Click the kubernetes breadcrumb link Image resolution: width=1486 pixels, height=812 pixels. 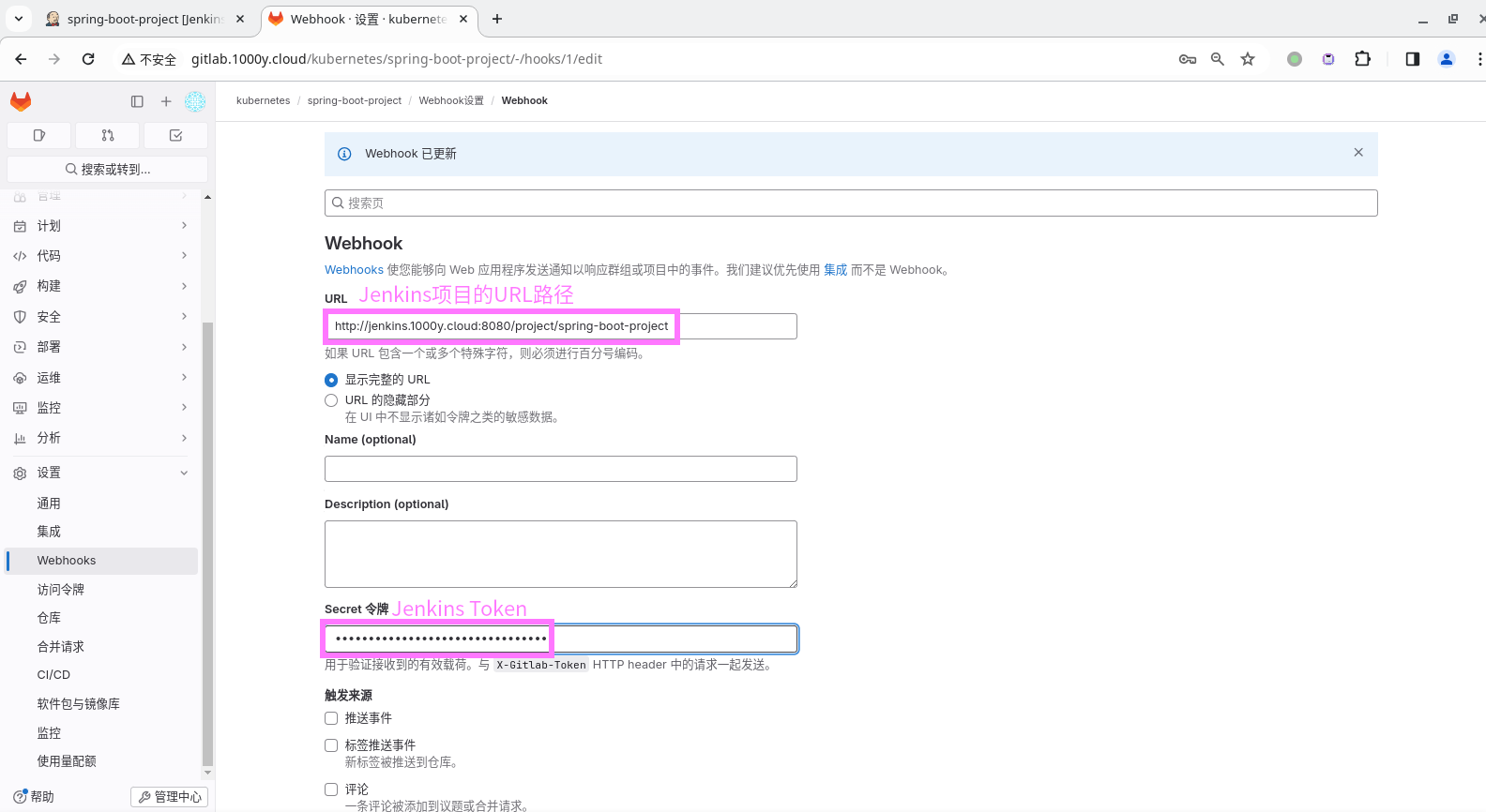(x=263, y=100)
